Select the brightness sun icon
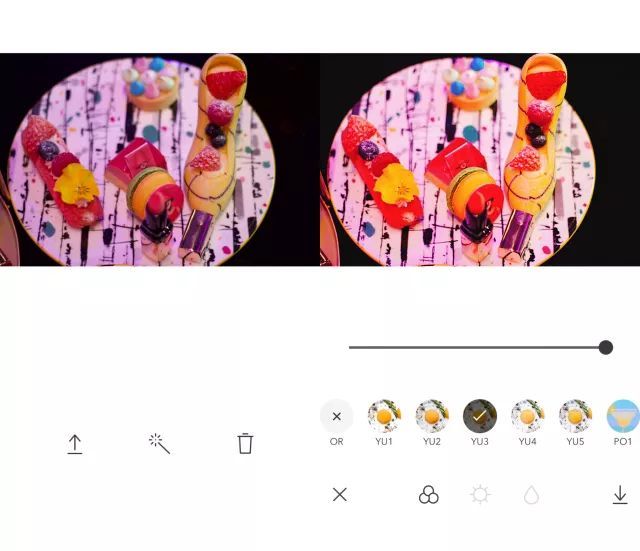The width and height of the screenshot is (640, 551). pos(480,495)
